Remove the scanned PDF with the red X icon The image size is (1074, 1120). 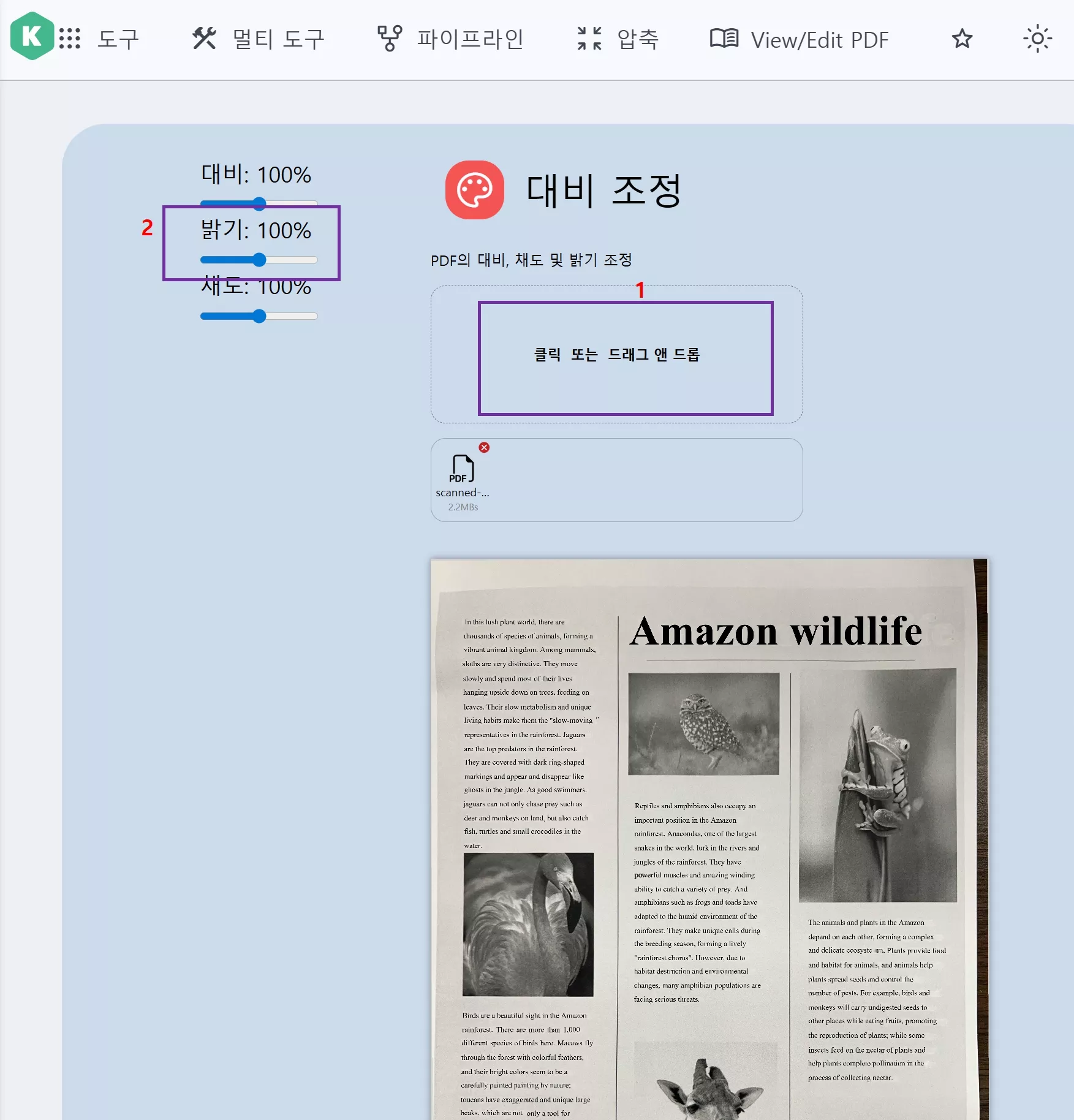click(x=484, y=447)
